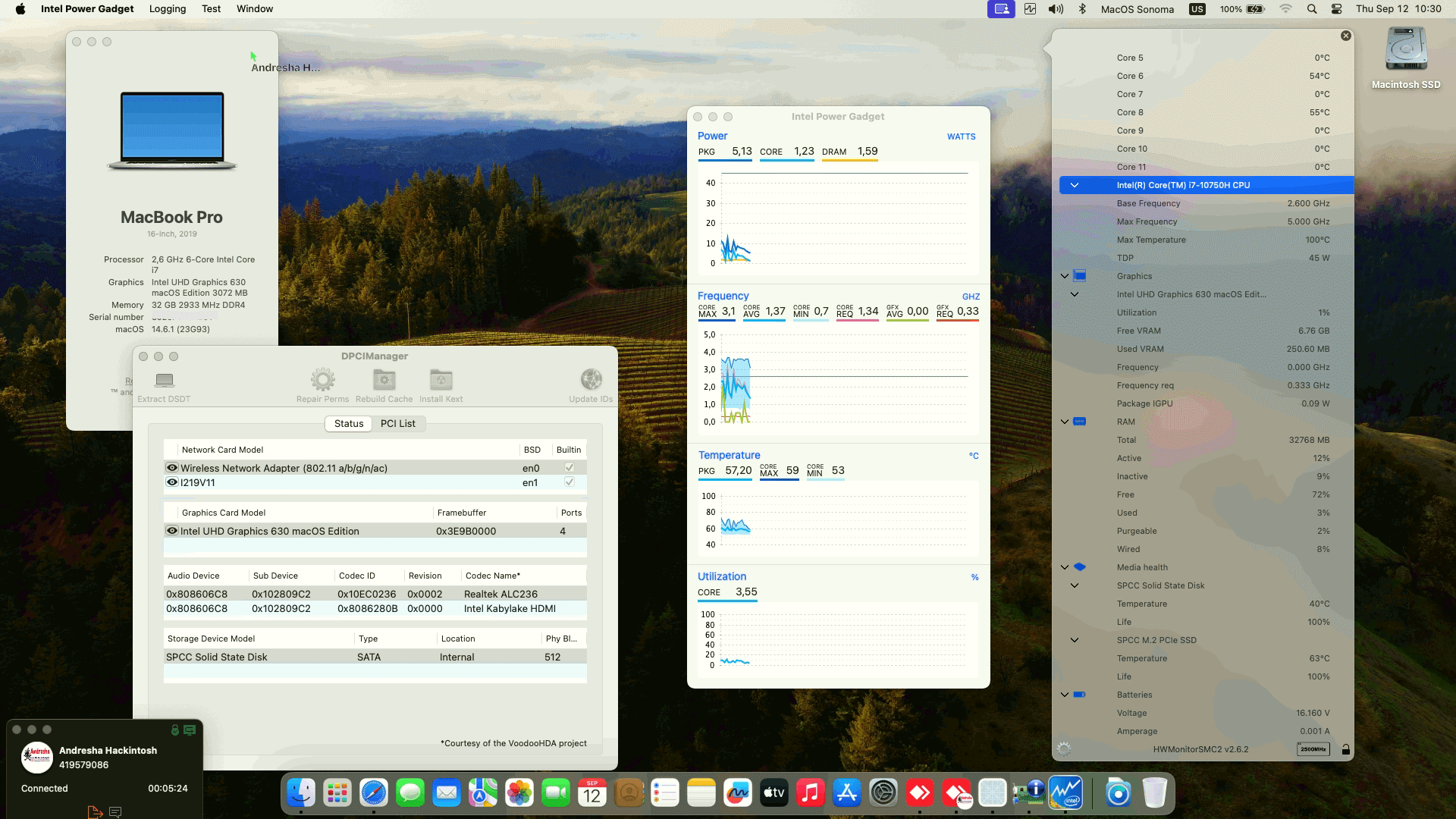Image resolution: width=1456 pixels, height=819 pixels.
Task: Open the Logging menu
Action: [168, 9]
